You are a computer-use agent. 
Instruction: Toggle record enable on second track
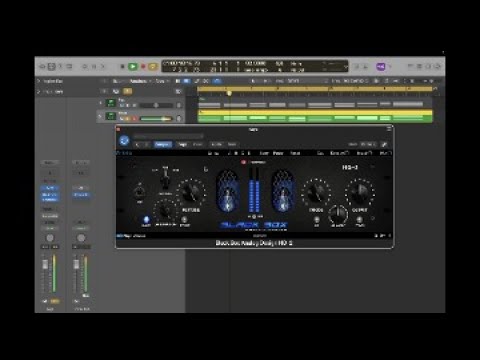pos(135,119)
